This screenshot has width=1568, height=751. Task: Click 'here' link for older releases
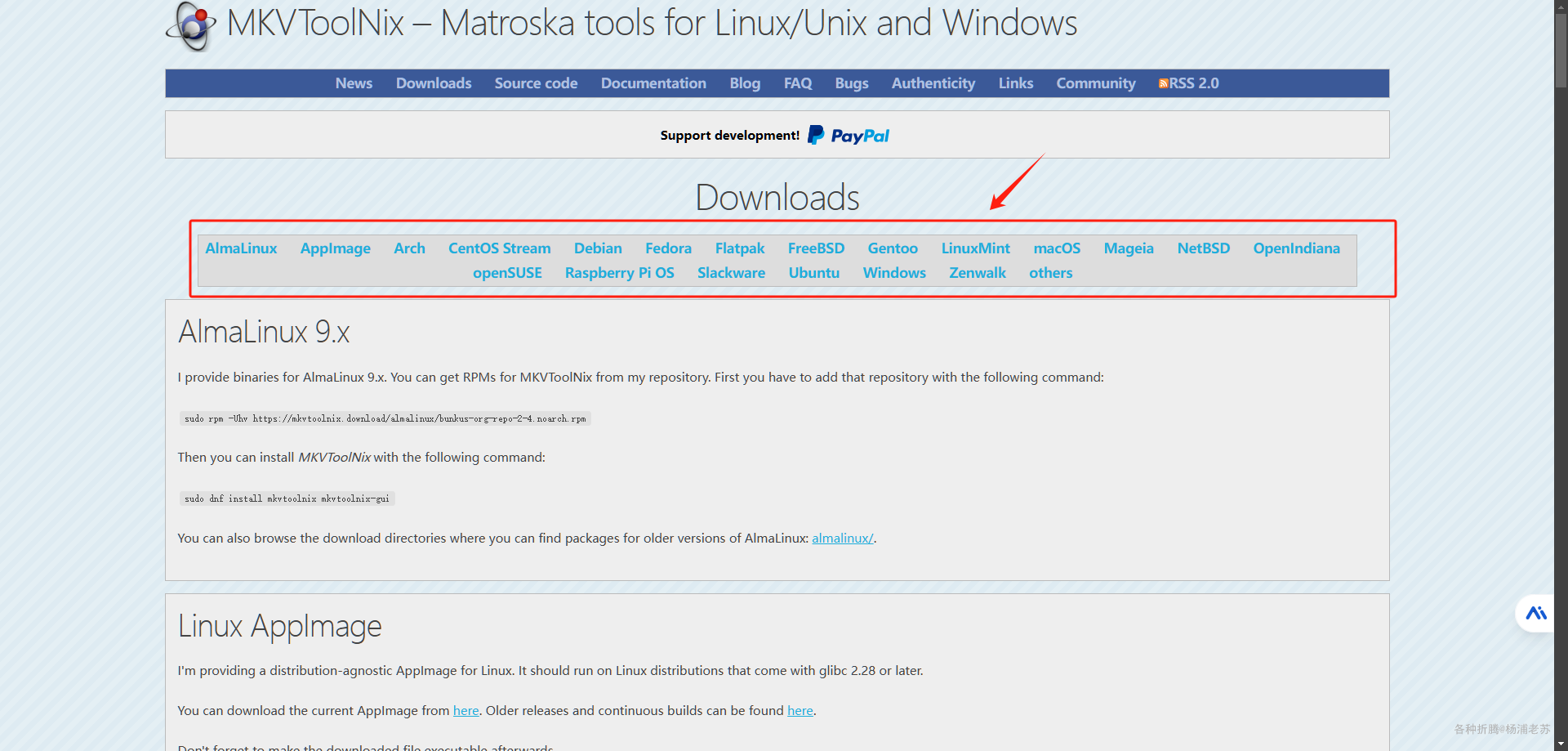point(800,711)
